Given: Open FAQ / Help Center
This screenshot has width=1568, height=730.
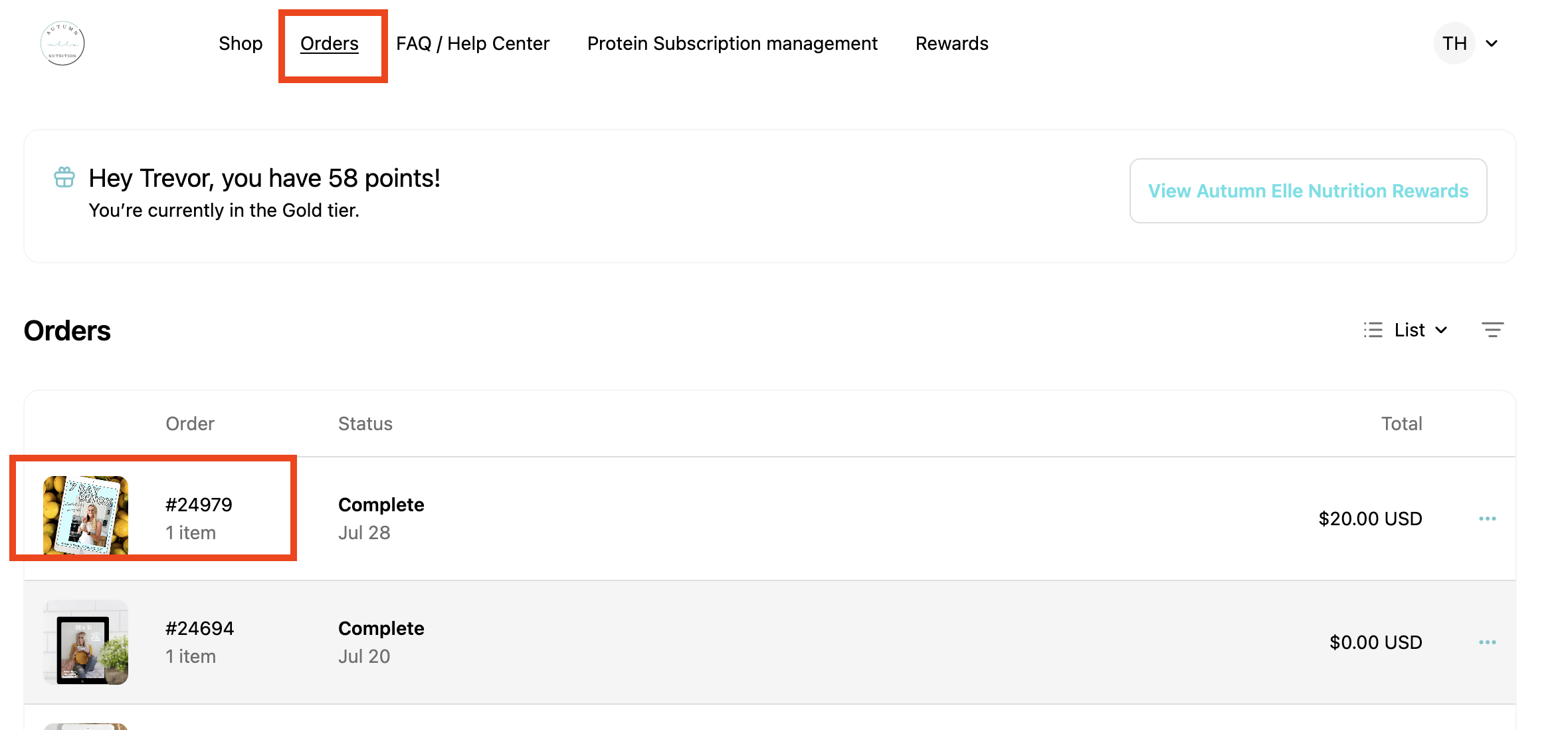Looking at the screenshot, I should tap(473, 43).
